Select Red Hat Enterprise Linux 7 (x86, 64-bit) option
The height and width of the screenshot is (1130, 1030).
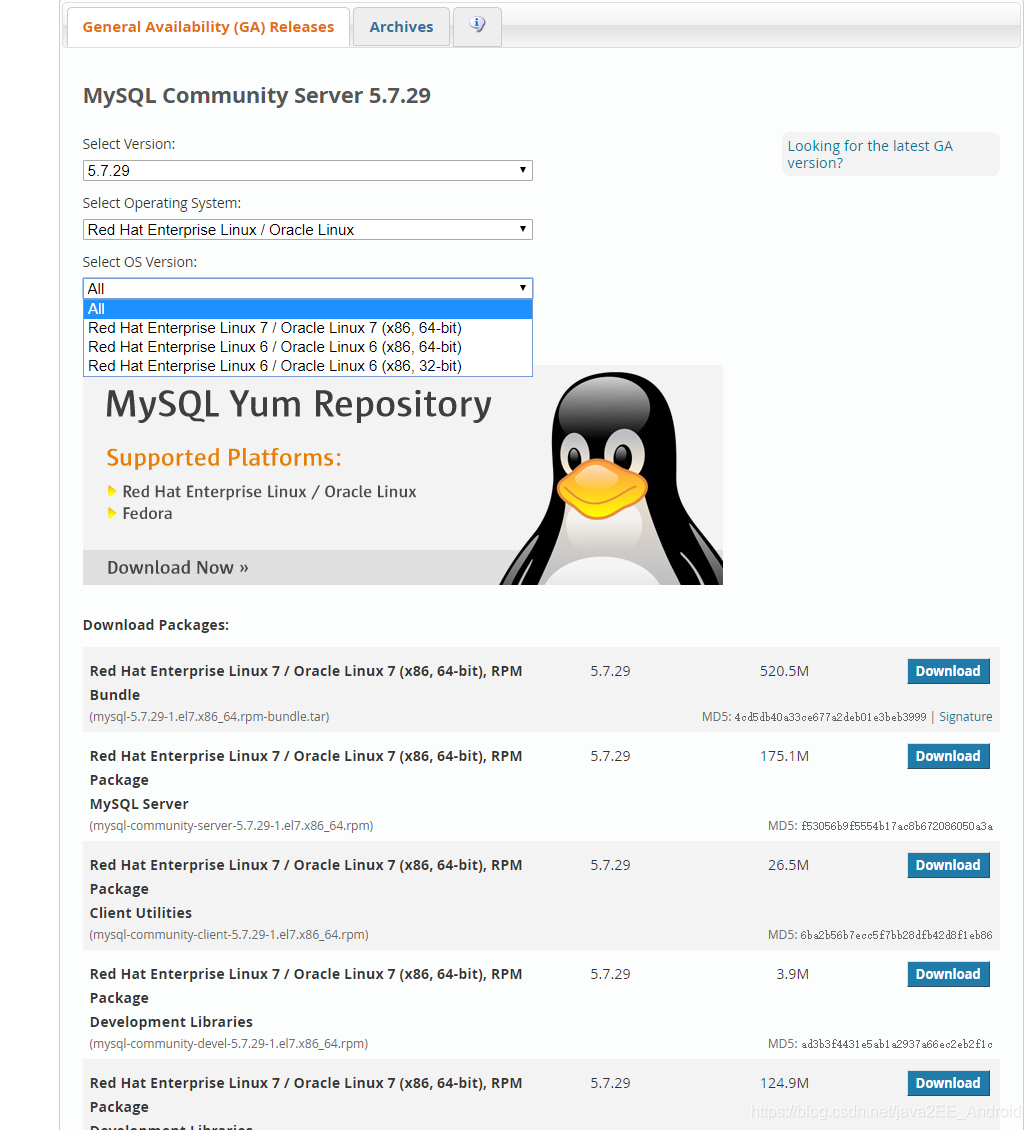(308, 328)
